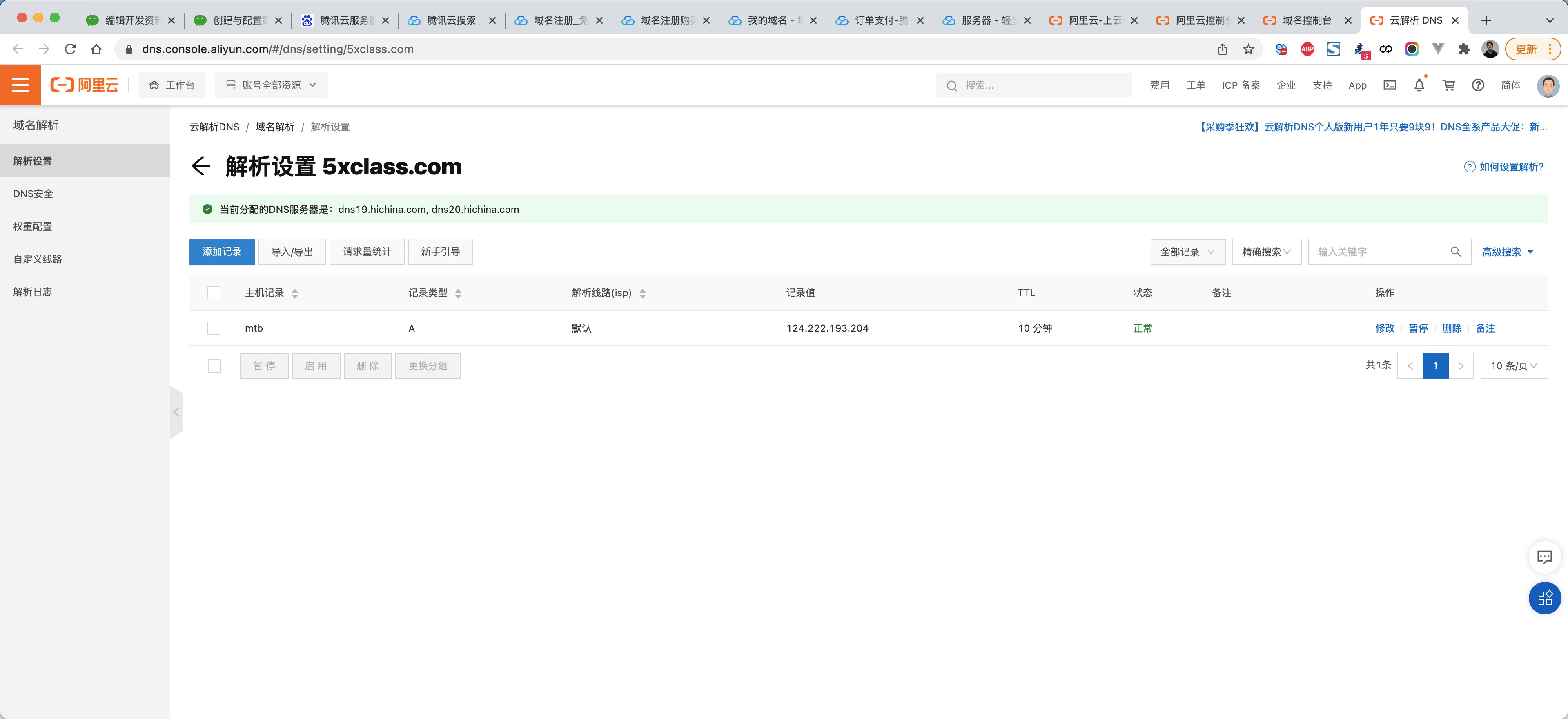Switch to the 域名控制台 browser tab

tap(1306, 20)
